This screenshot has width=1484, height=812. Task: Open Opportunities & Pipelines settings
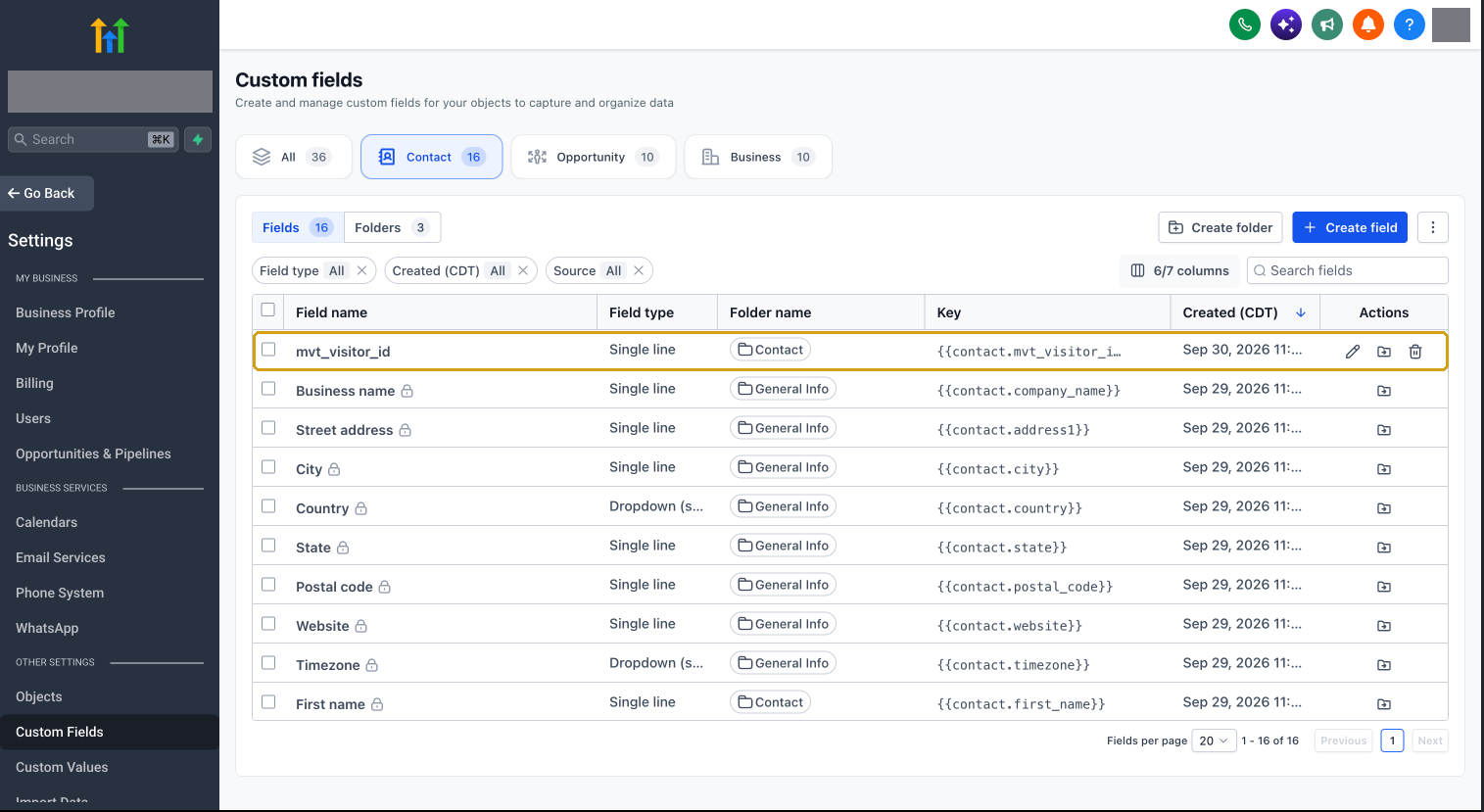pyautogui.click(x=93, y=454)
